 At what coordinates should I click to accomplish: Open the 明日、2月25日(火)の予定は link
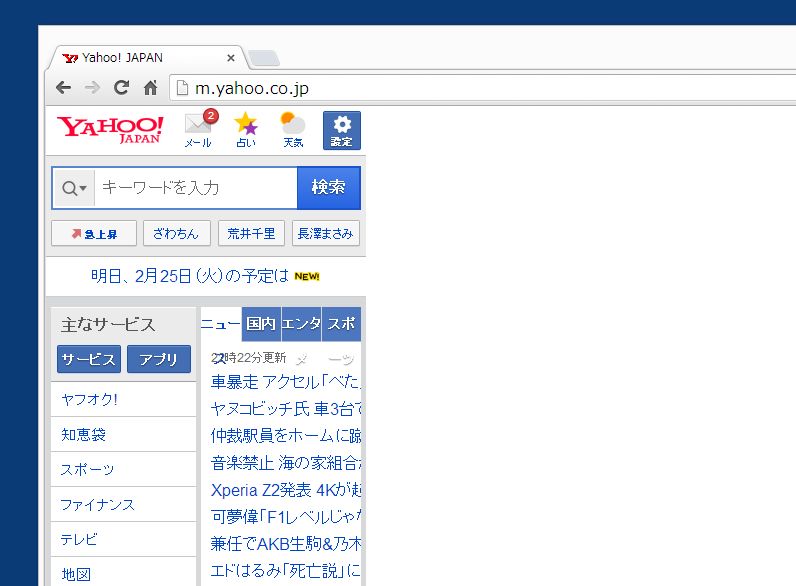pyautogui.click(x=190, y=276)
